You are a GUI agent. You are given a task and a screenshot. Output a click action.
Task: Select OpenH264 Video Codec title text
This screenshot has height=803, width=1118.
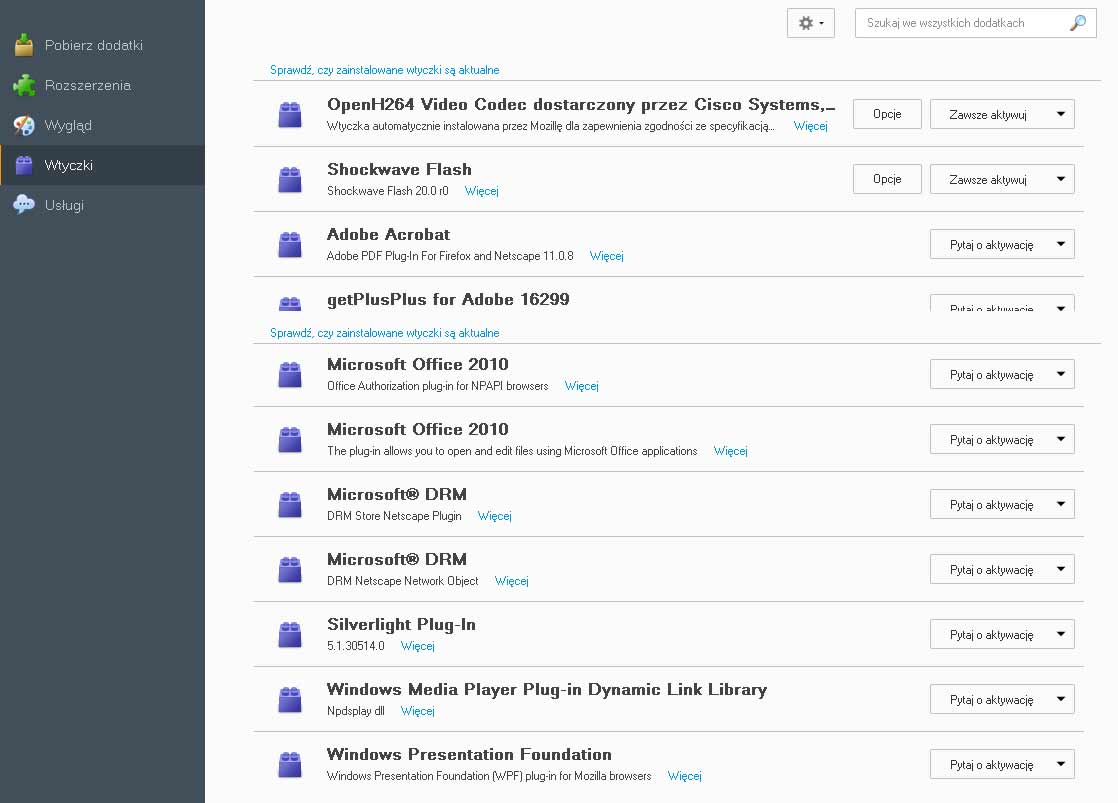pyautogui.click(x=581, y=104)
